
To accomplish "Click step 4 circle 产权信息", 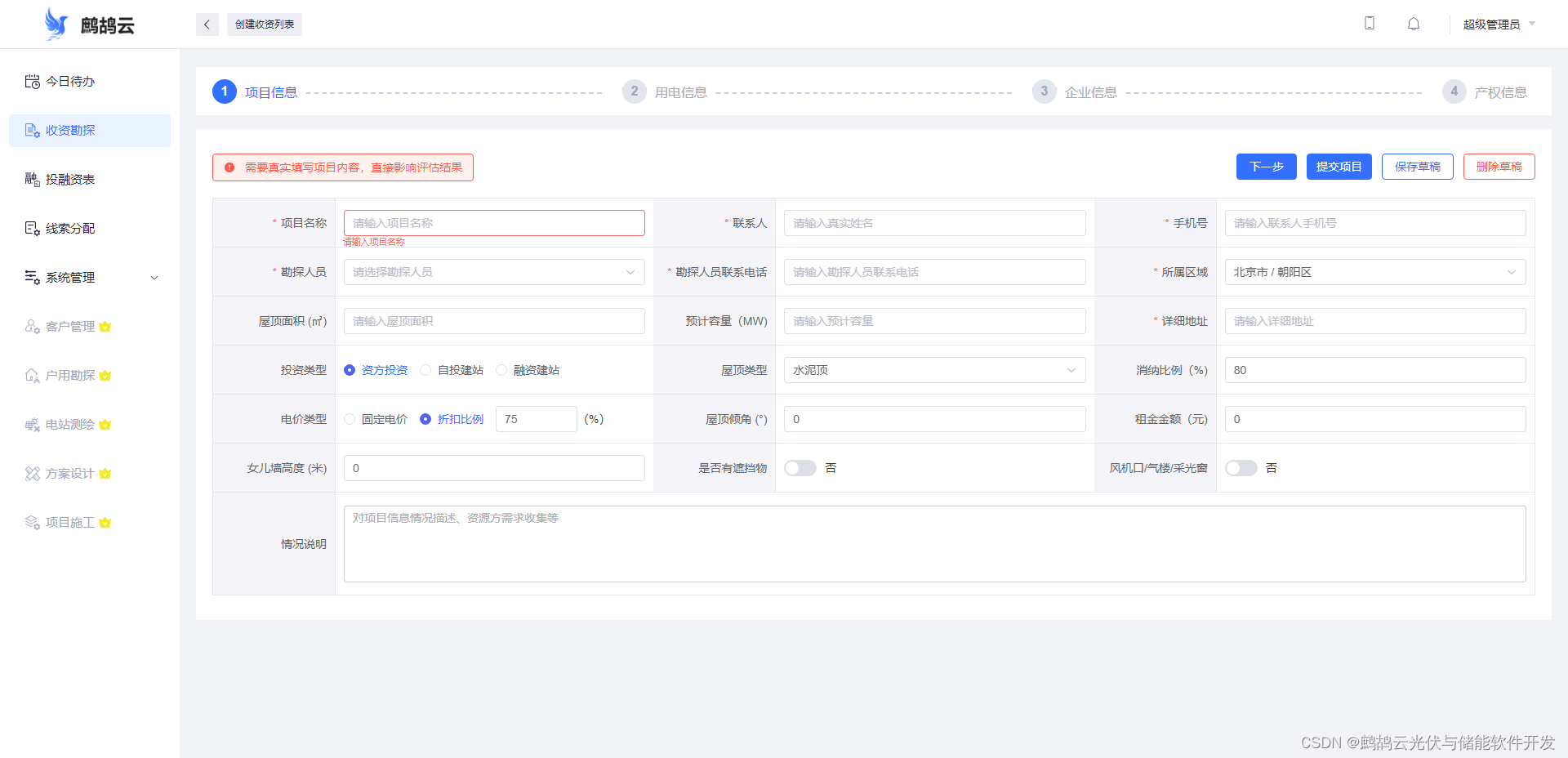I will [x=1454, y=91].
